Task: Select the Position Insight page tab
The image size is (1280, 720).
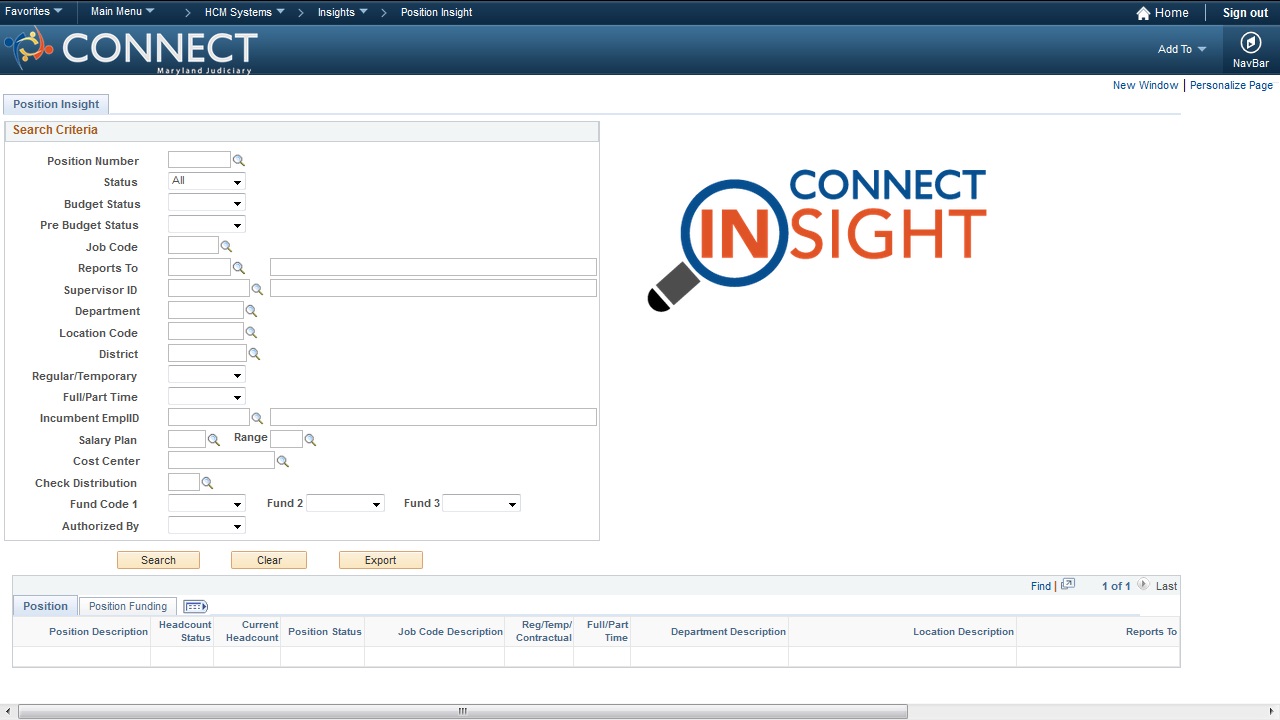Action: pyautogui.click(x=56, y=104)
